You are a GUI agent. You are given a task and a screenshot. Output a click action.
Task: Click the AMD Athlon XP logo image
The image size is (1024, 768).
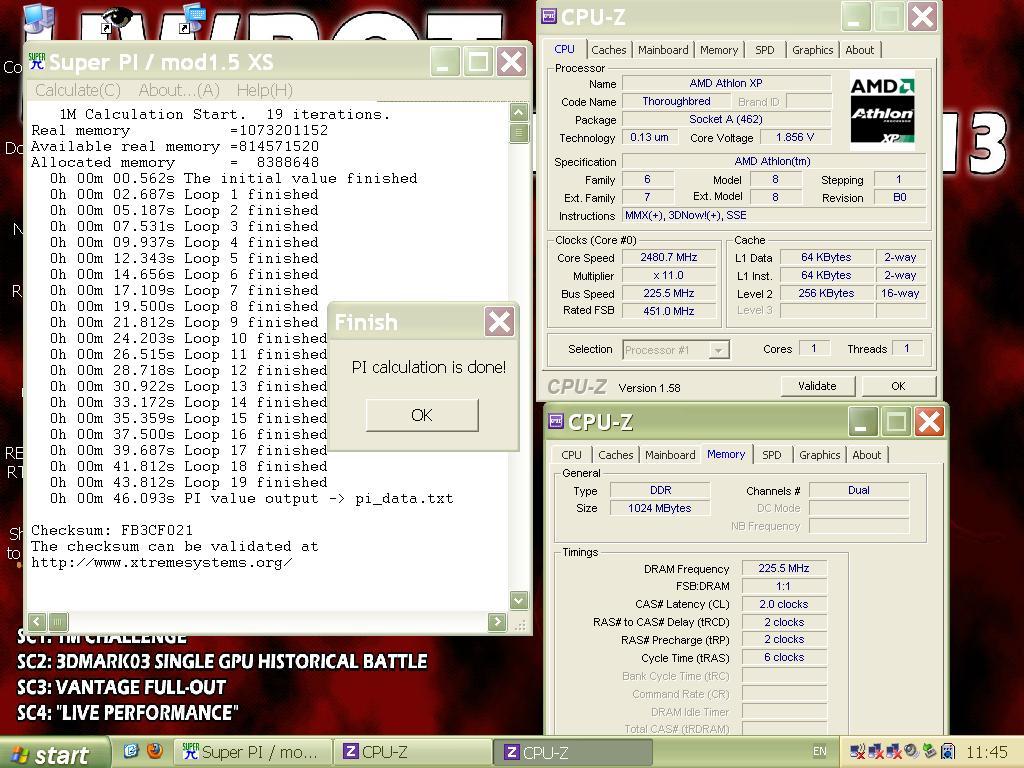pyautogui.click(x=882, y=111)
